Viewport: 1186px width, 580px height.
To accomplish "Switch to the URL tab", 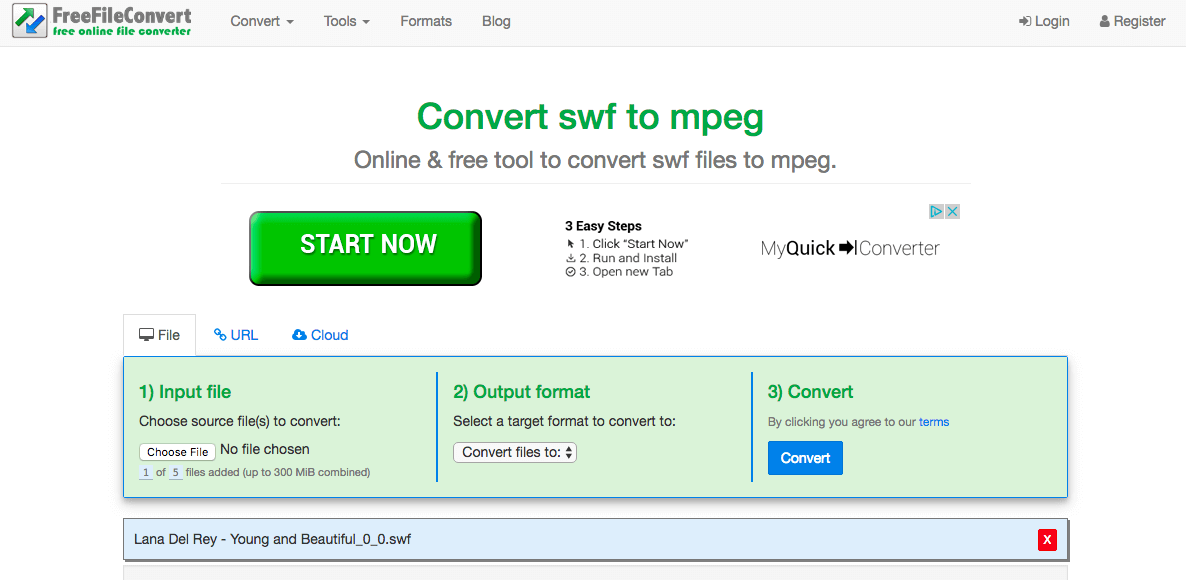I will (x=236, y=335).
